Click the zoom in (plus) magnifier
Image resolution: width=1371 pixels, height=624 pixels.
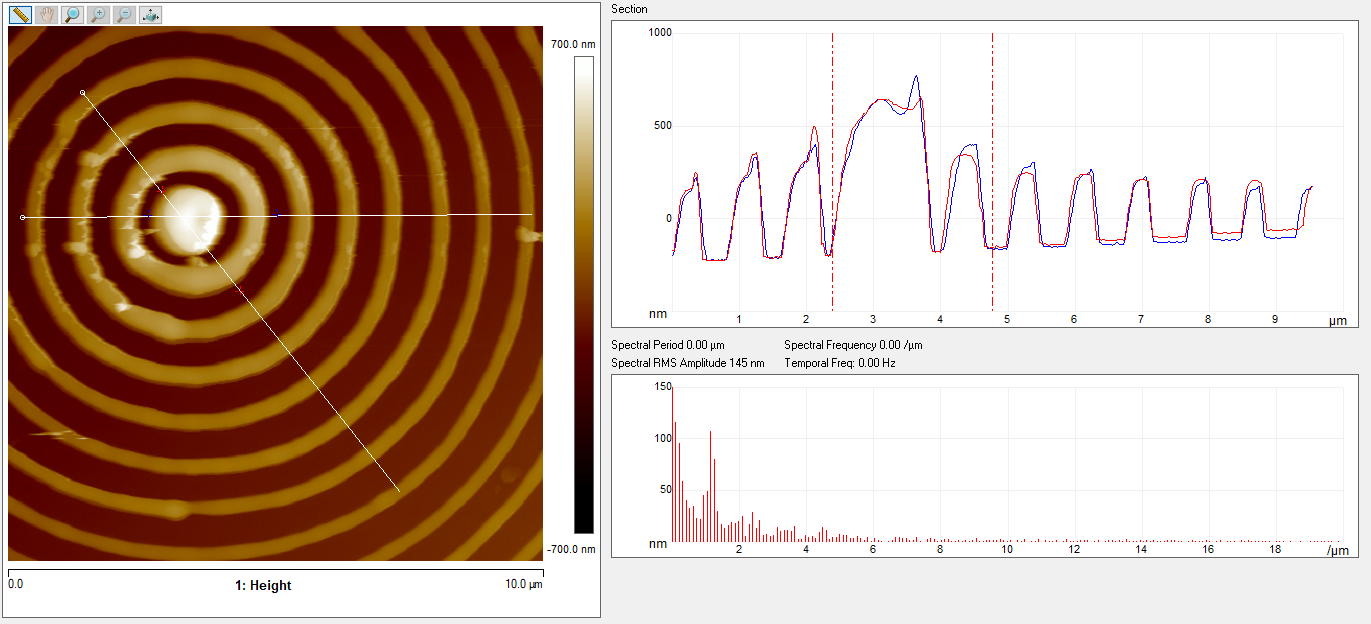click(98, 15)
